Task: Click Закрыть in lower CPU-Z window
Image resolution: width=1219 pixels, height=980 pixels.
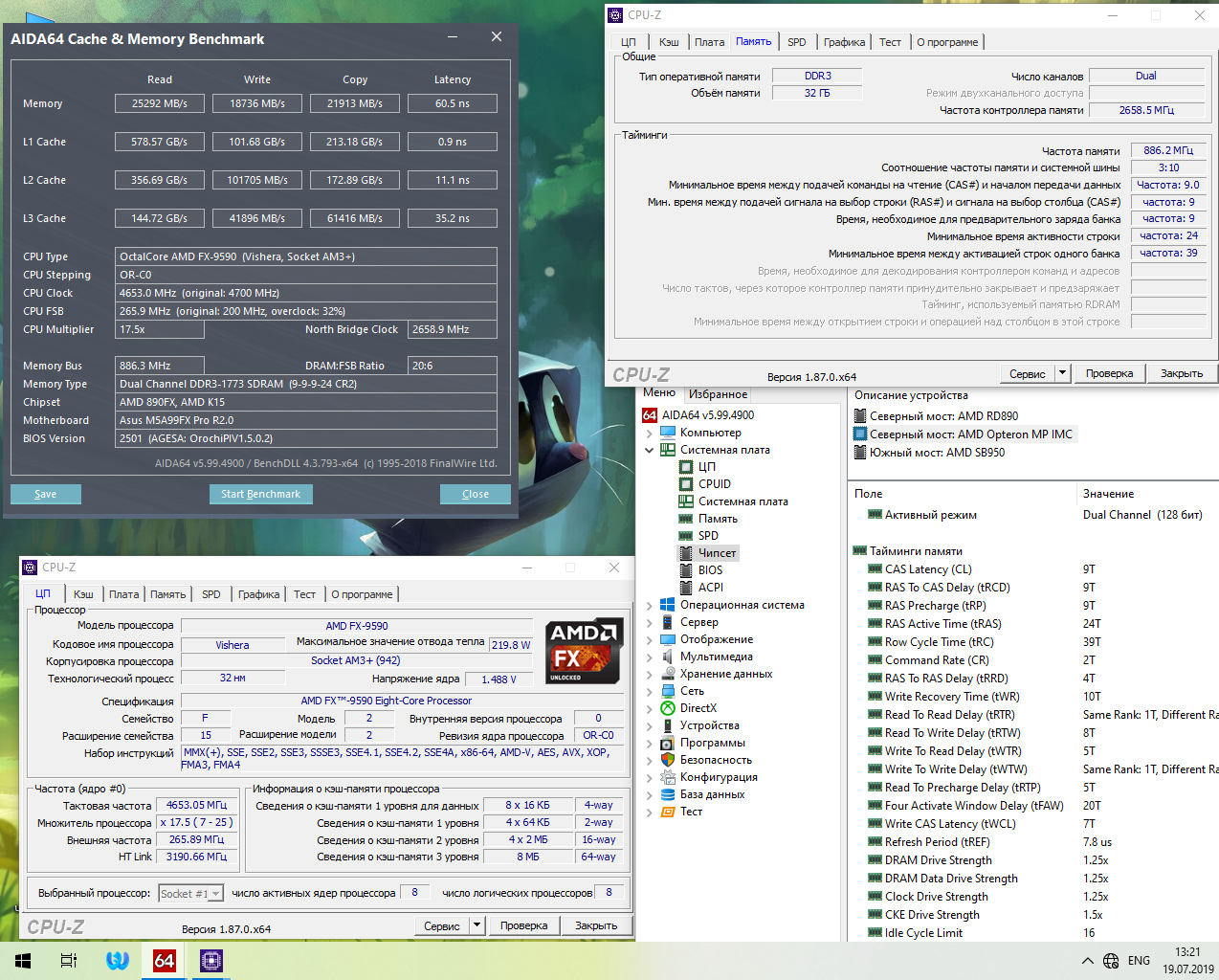Action: pos(596,925)
